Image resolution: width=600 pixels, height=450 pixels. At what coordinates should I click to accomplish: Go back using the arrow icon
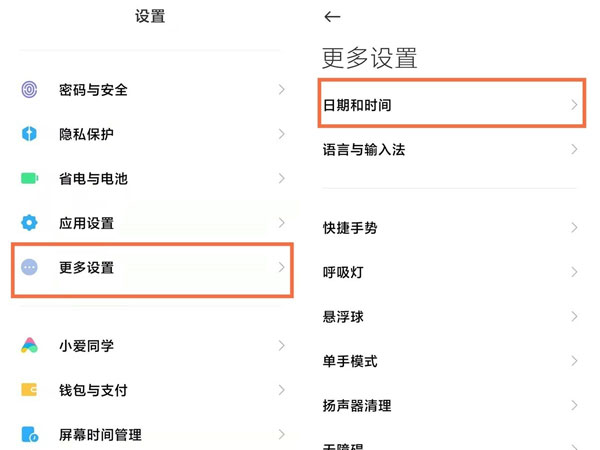pyautogui.click(x=333, y=17)
